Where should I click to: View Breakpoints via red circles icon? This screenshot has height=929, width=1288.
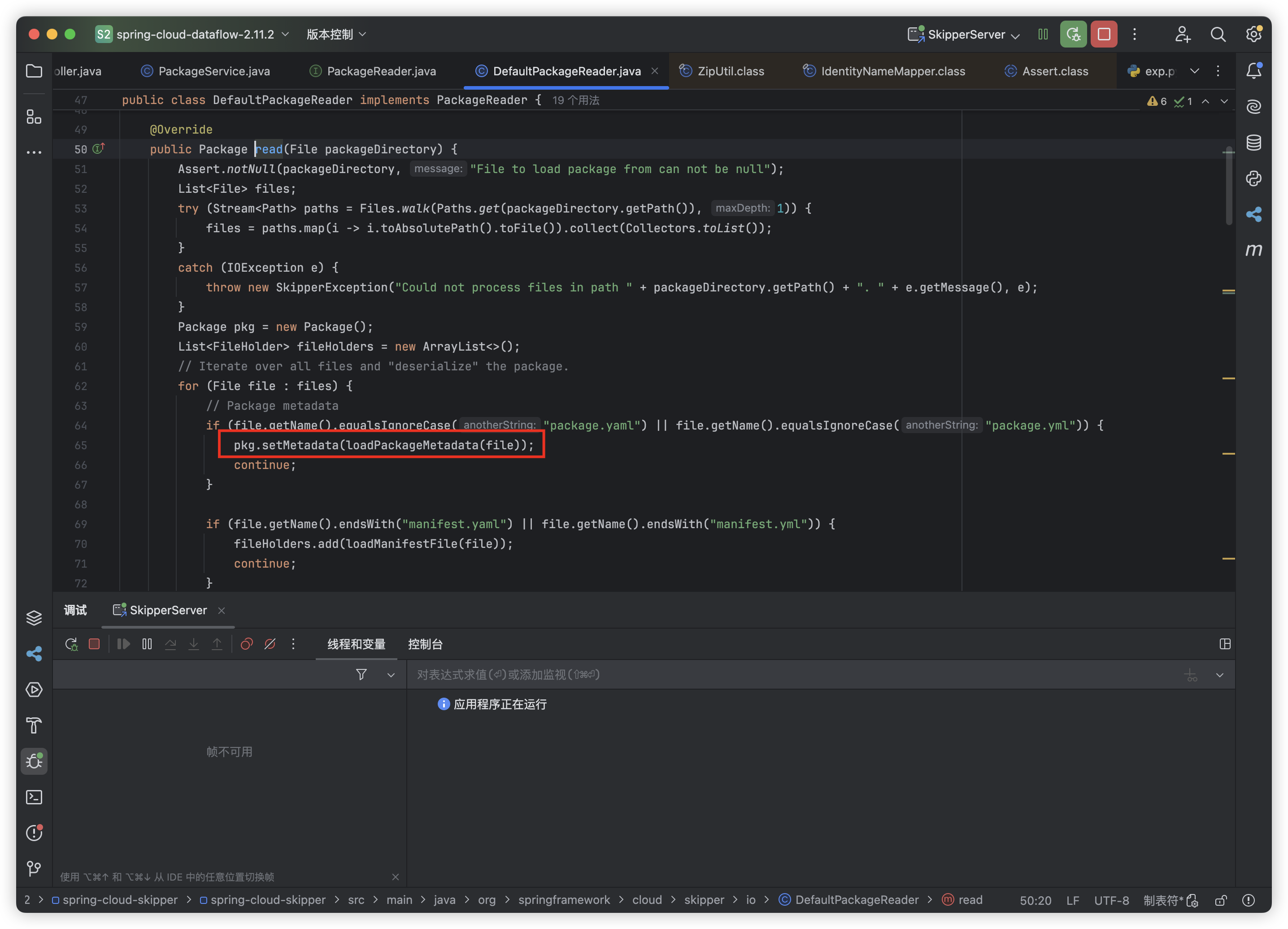click(x=247, y=644)
